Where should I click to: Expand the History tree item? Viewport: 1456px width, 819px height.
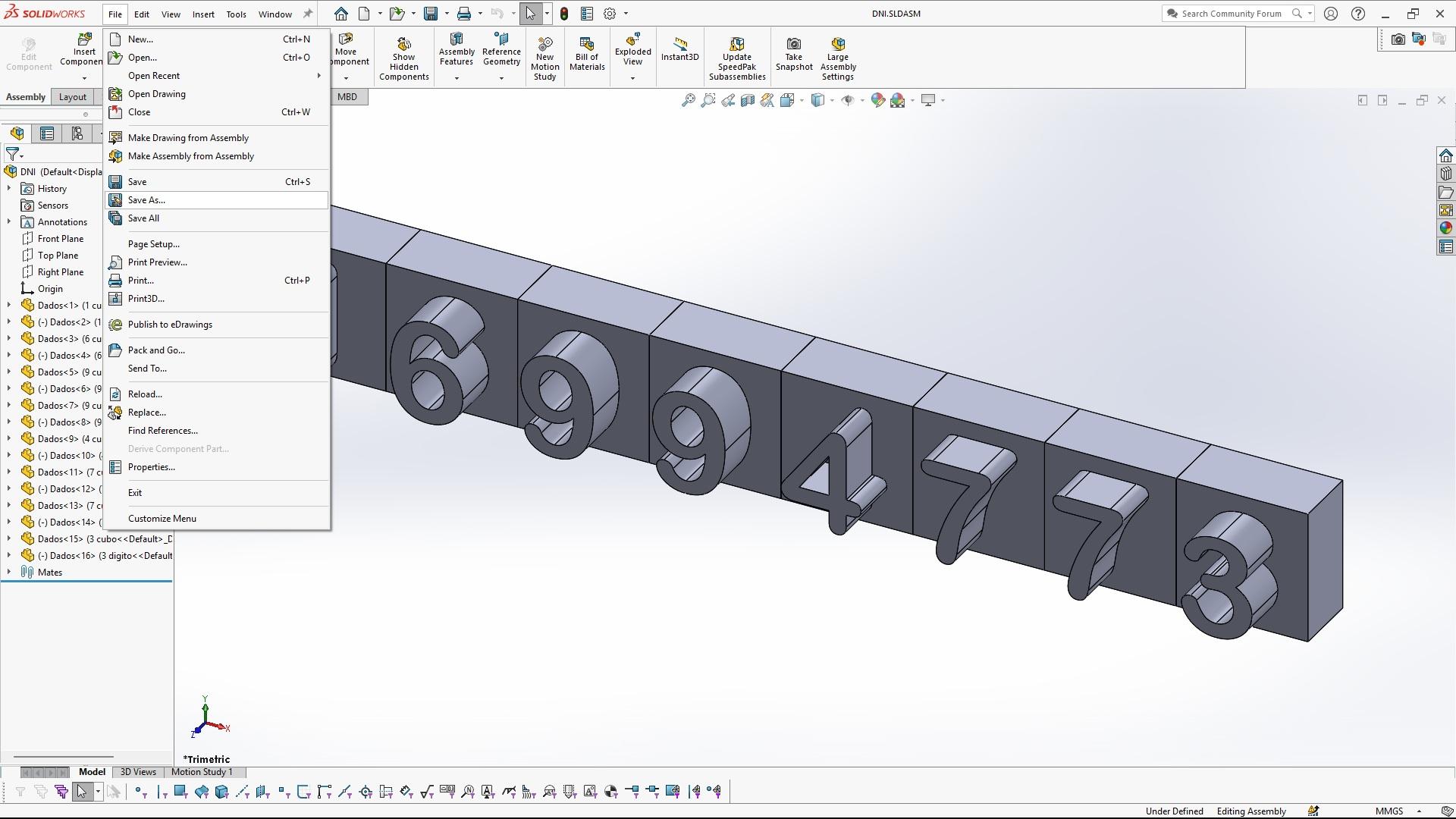(9, 188)
